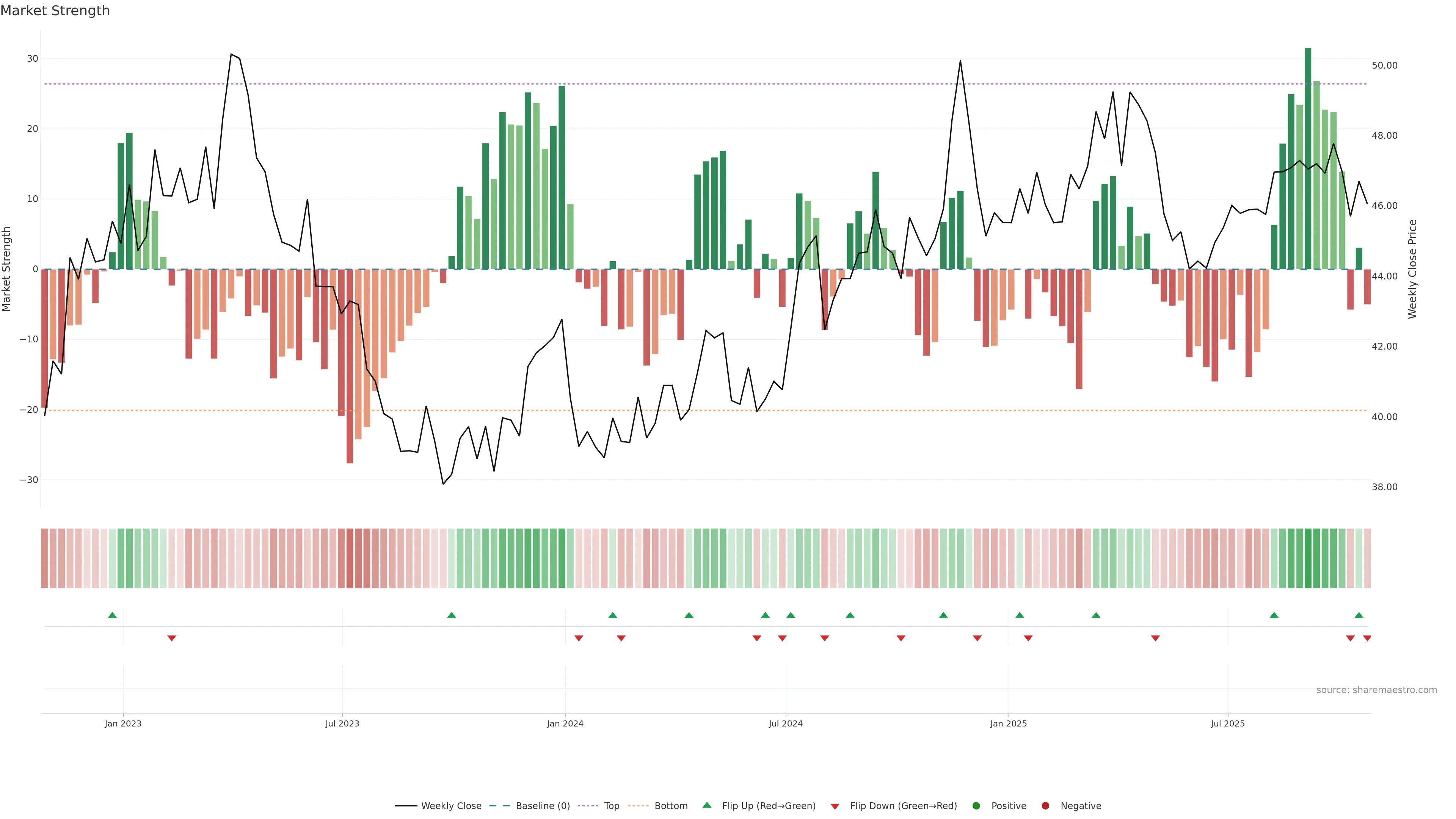Click the Weekly Close Price axis title
1456x819 pixels.
click(x=1412, y=269)
